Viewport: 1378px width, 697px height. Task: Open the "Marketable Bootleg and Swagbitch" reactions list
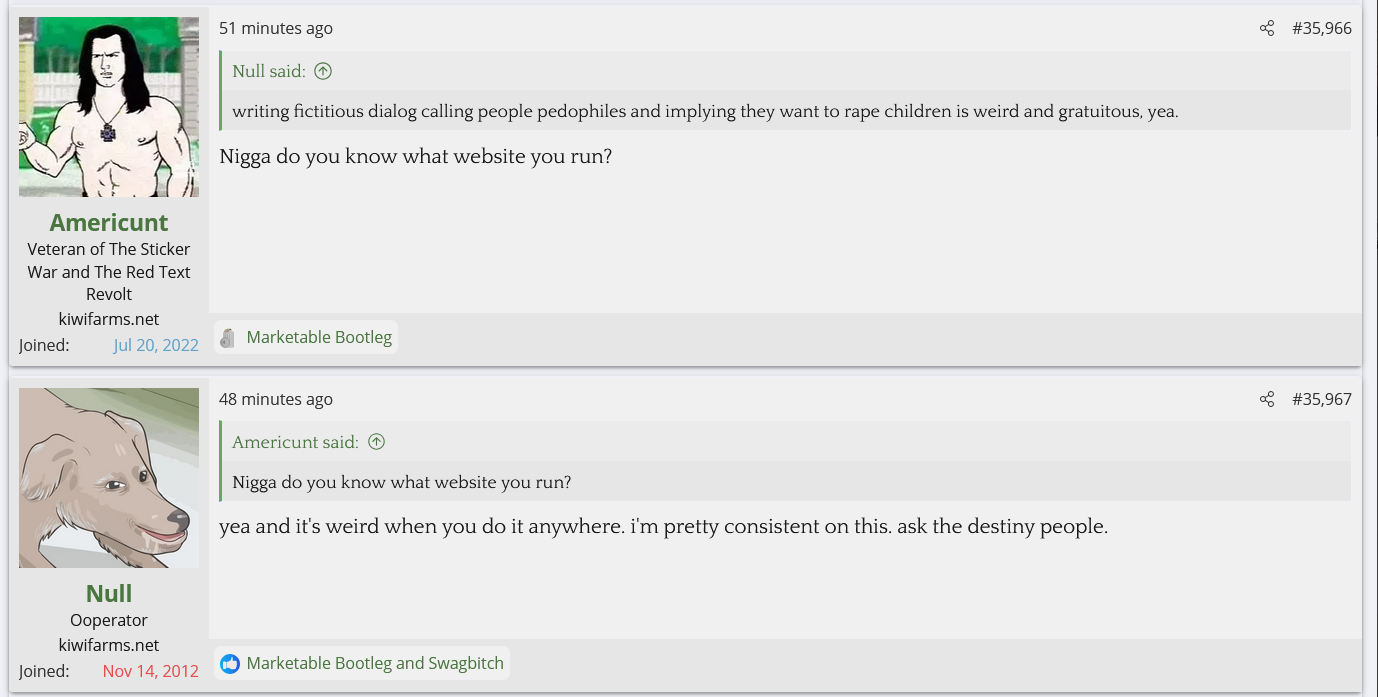tap(375, 663)
